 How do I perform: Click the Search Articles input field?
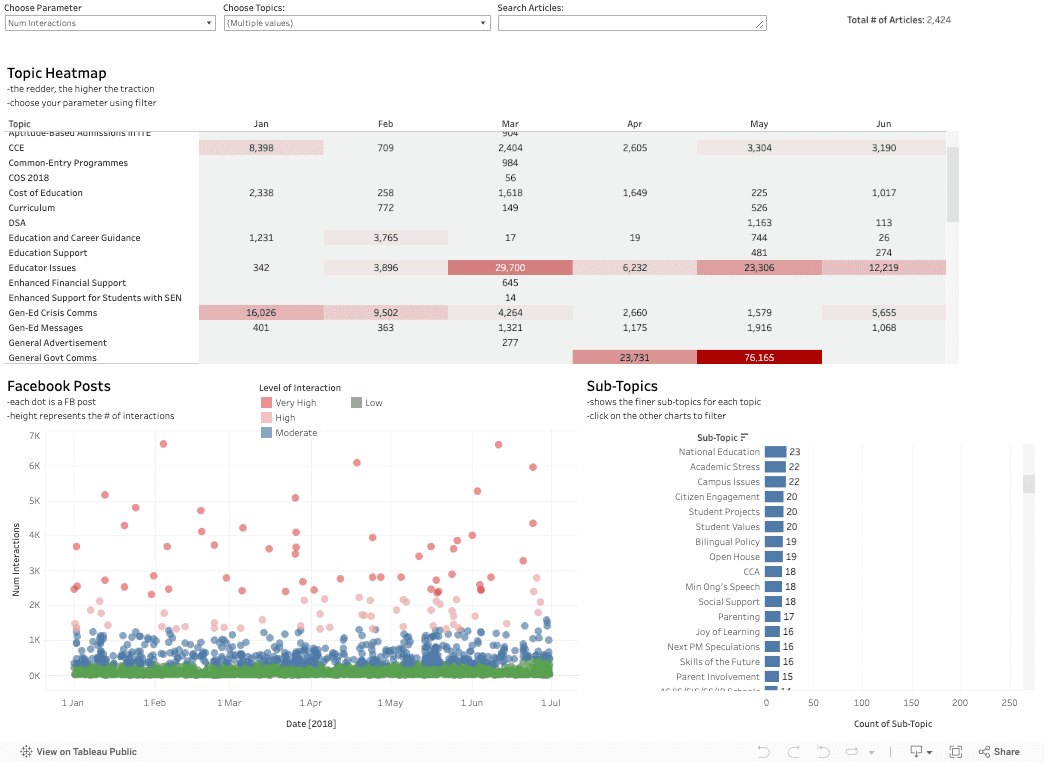(631, 23)
